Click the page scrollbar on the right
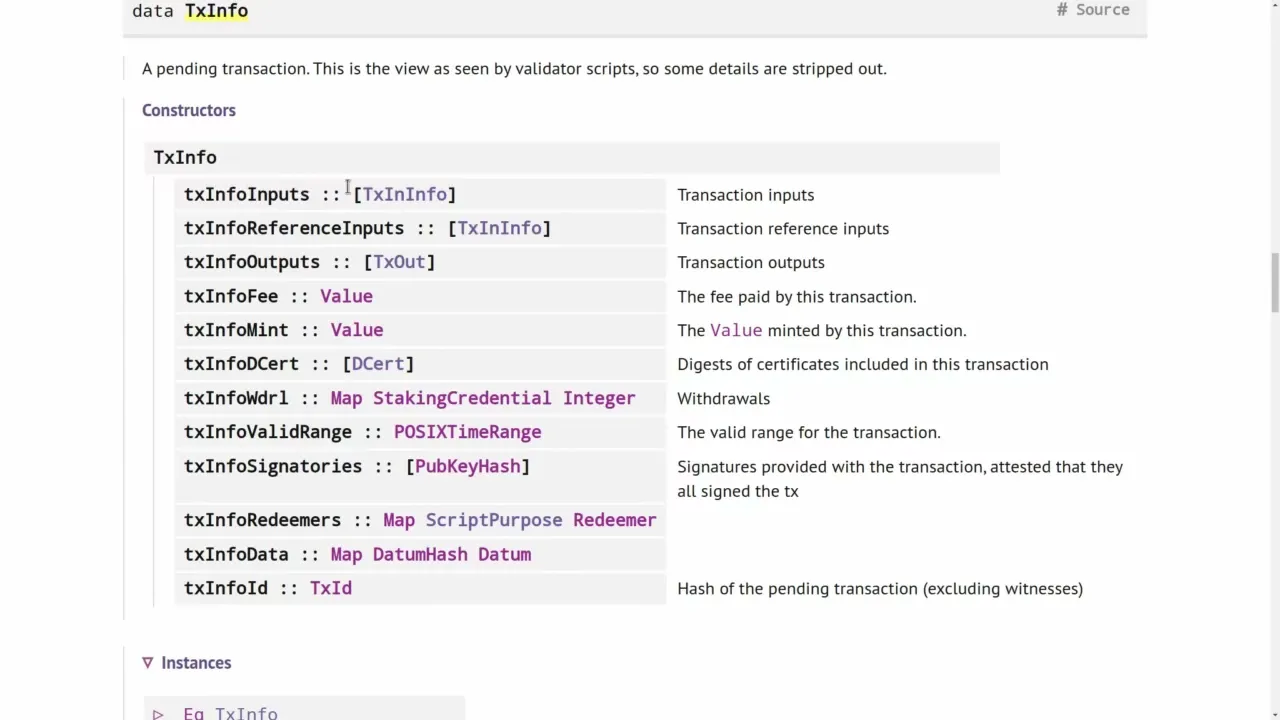The image size is (1280, 720). pos(1274,285)
